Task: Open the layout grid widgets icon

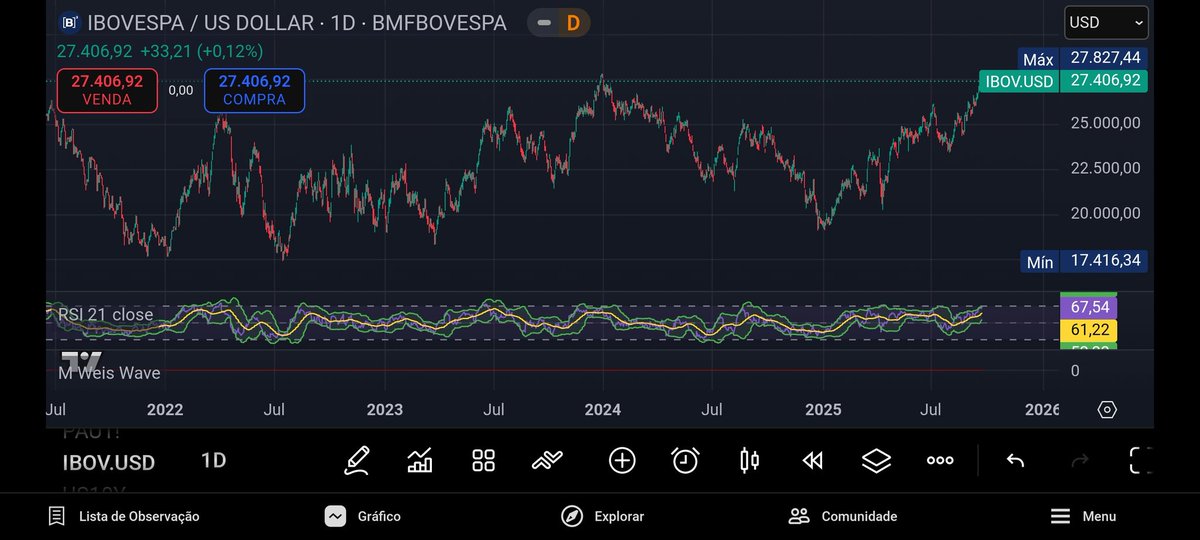Action: point(484,460)
